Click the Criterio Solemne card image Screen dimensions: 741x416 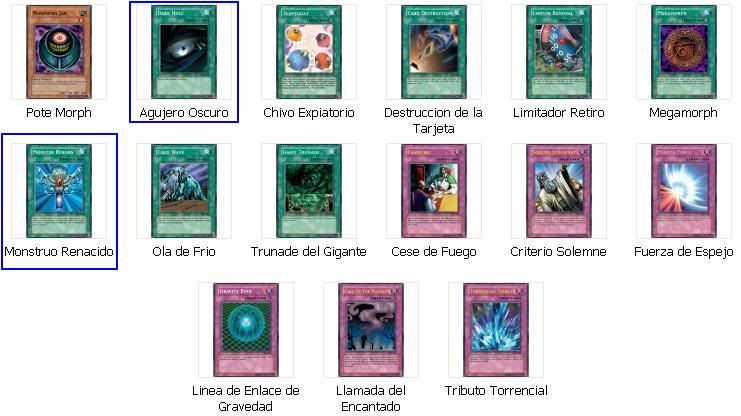pos(559,191)
